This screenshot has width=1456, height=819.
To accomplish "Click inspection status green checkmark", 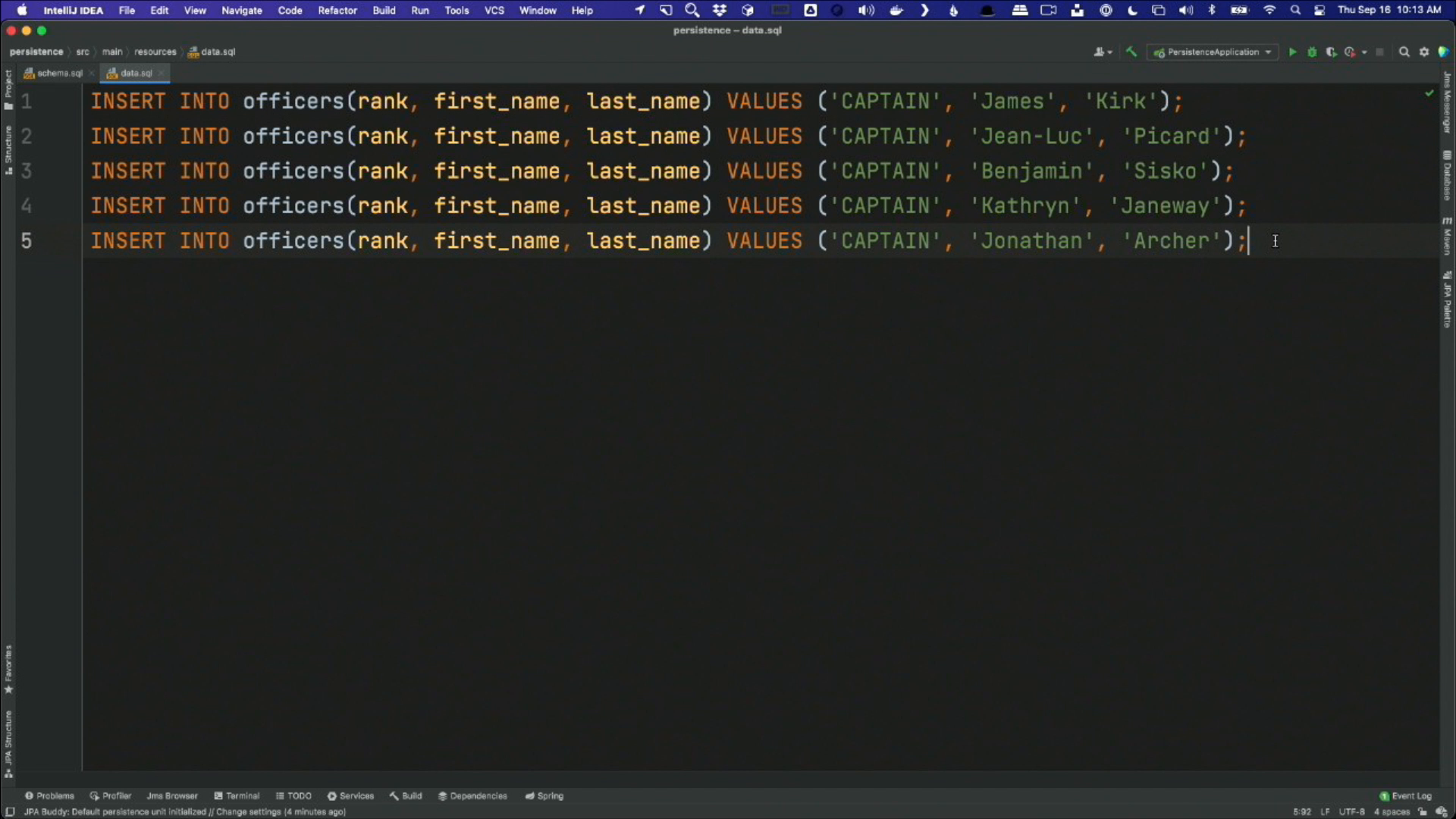I will (1429, 93).
